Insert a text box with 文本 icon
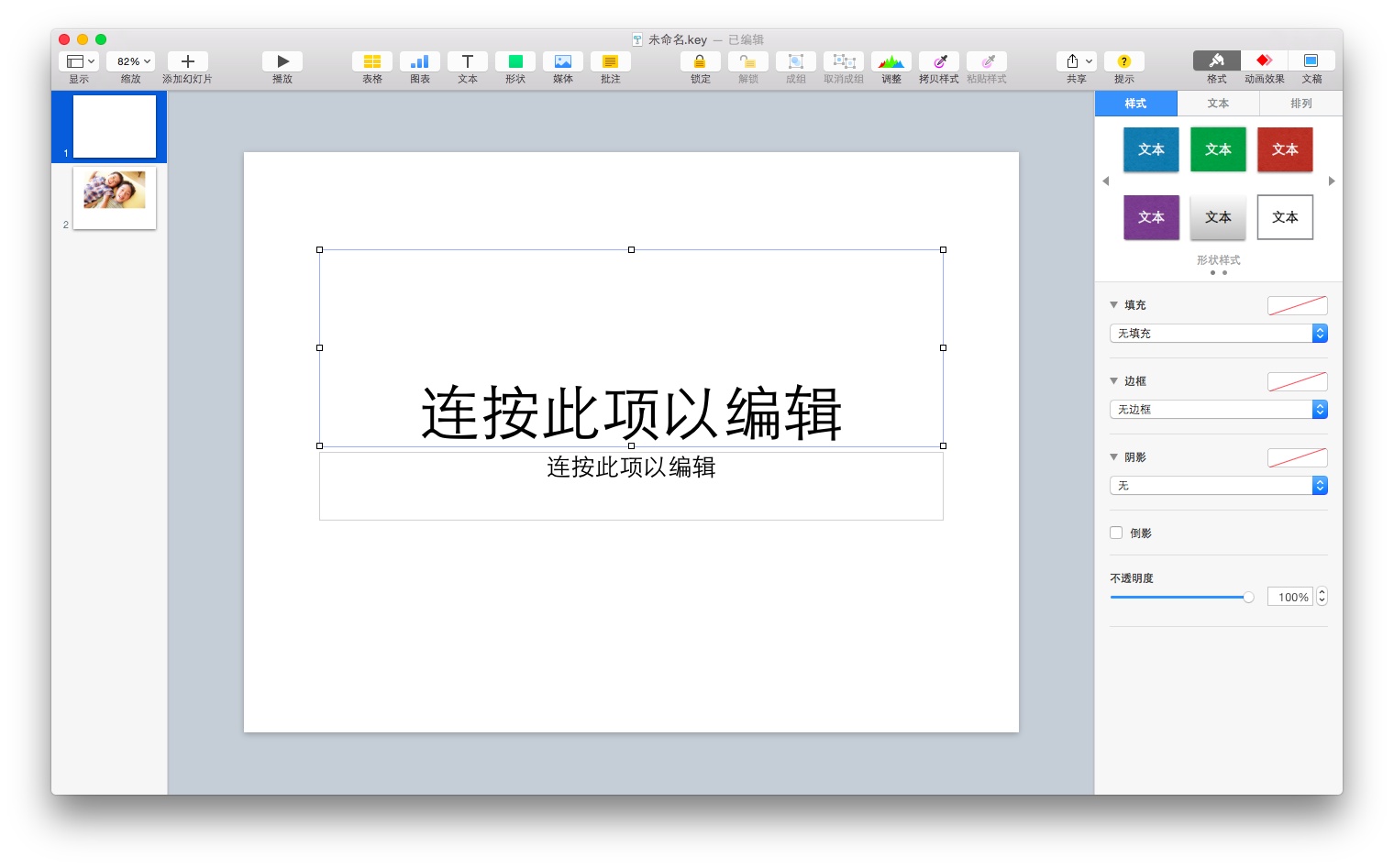This screenshot has height=868, width=1394. pyautogui.click(x=467, y=66)
